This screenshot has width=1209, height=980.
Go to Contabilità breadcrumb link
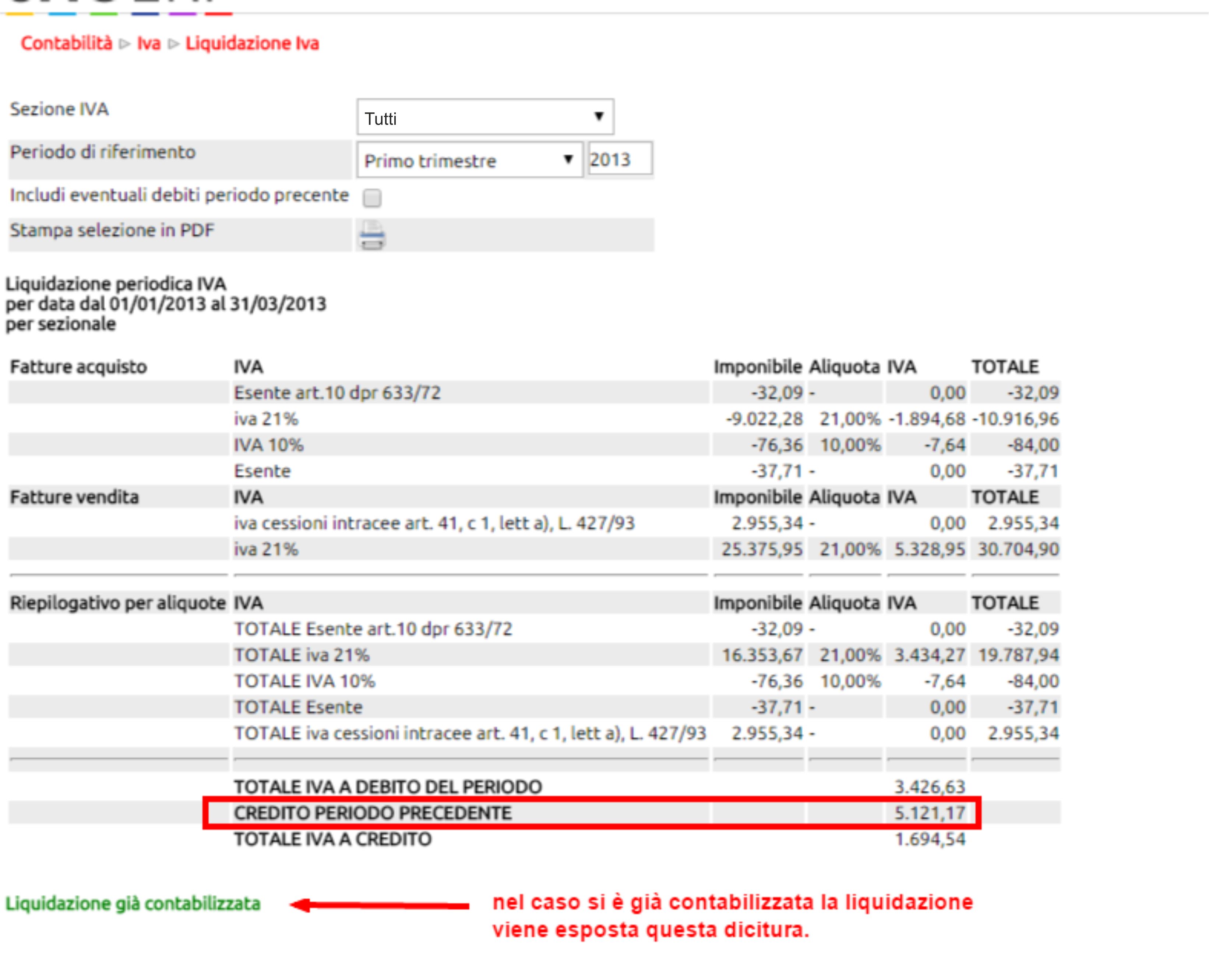coord(67,43)
